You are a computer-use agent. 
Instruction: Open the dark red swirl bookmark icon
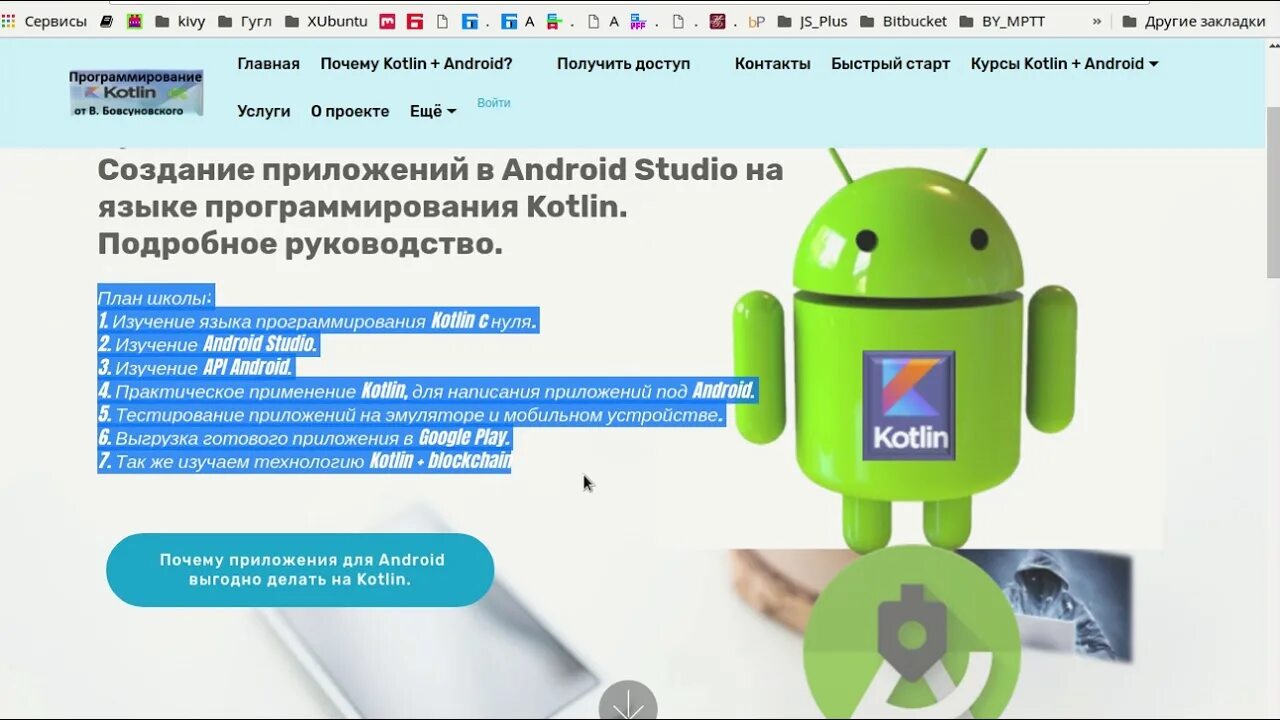(x=717, y=21)
